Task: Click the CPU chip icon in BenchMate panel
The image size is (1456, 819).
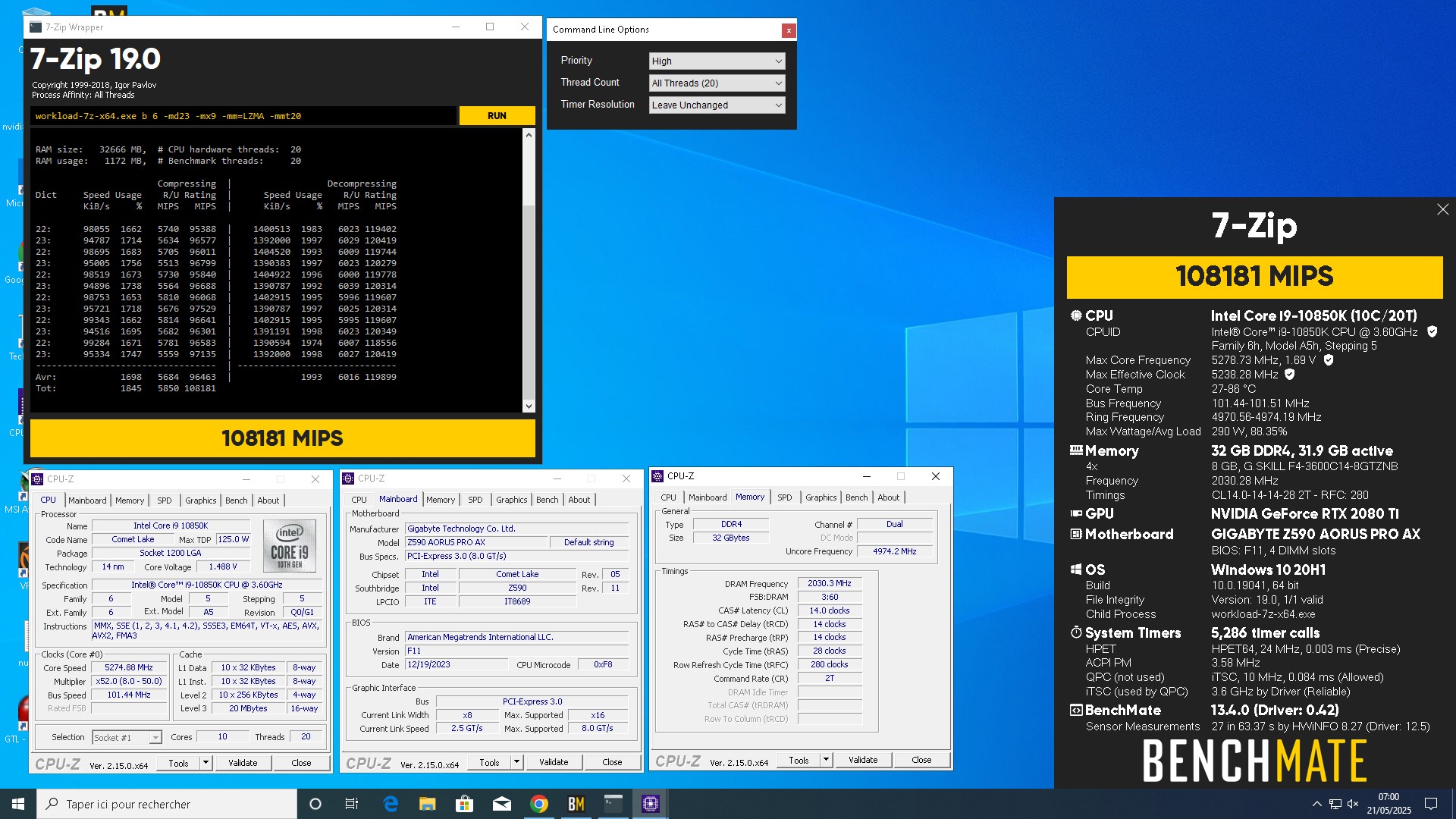Action: (1075, 315)
